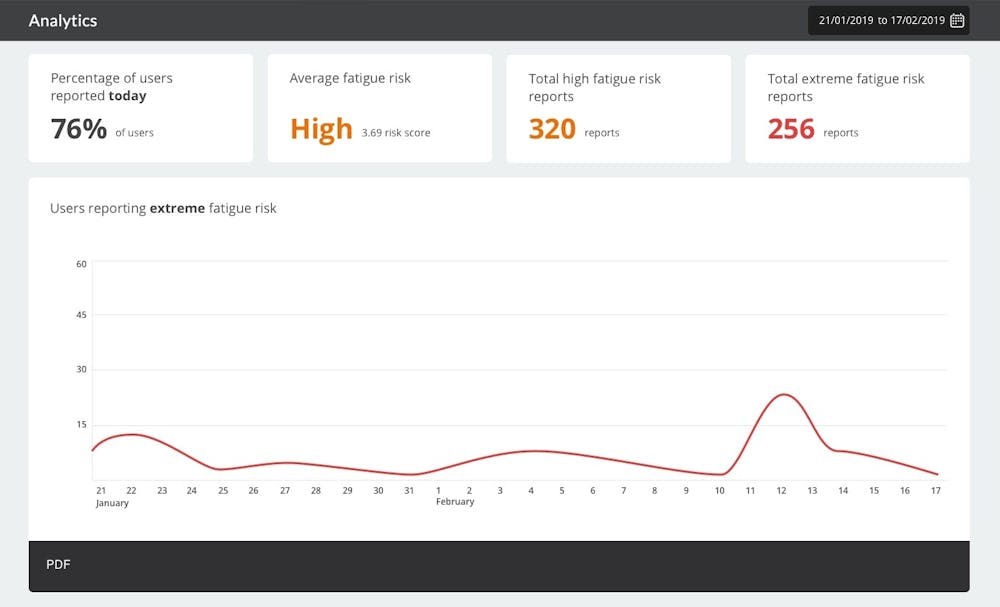
Task: Open the calendar icon in date range
Action: [957, 20]
